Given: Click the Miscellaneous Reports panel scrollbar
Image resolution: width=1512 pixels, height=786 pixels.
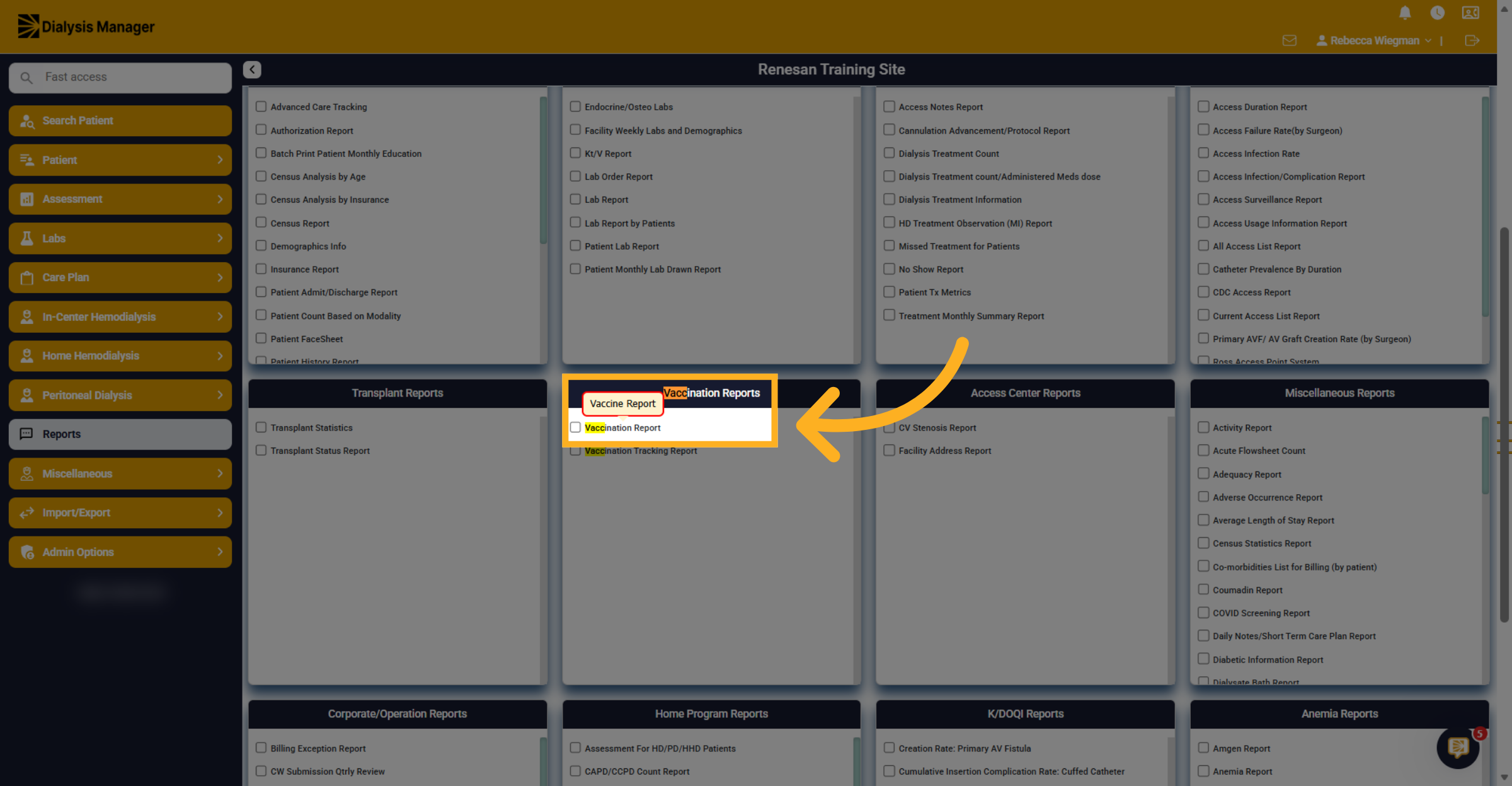Looking at the screenshot, I should [1486, 456].
